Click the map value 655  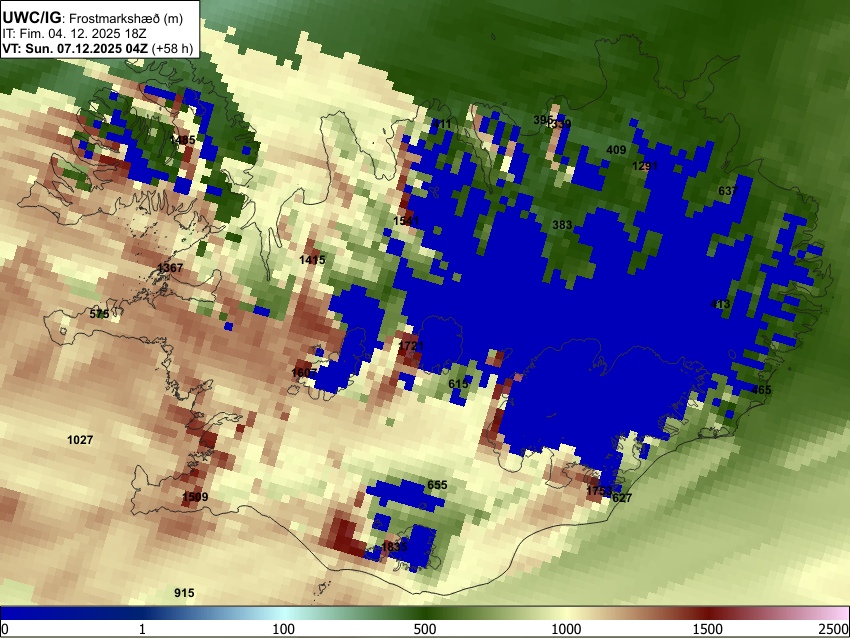pos(437,485)
